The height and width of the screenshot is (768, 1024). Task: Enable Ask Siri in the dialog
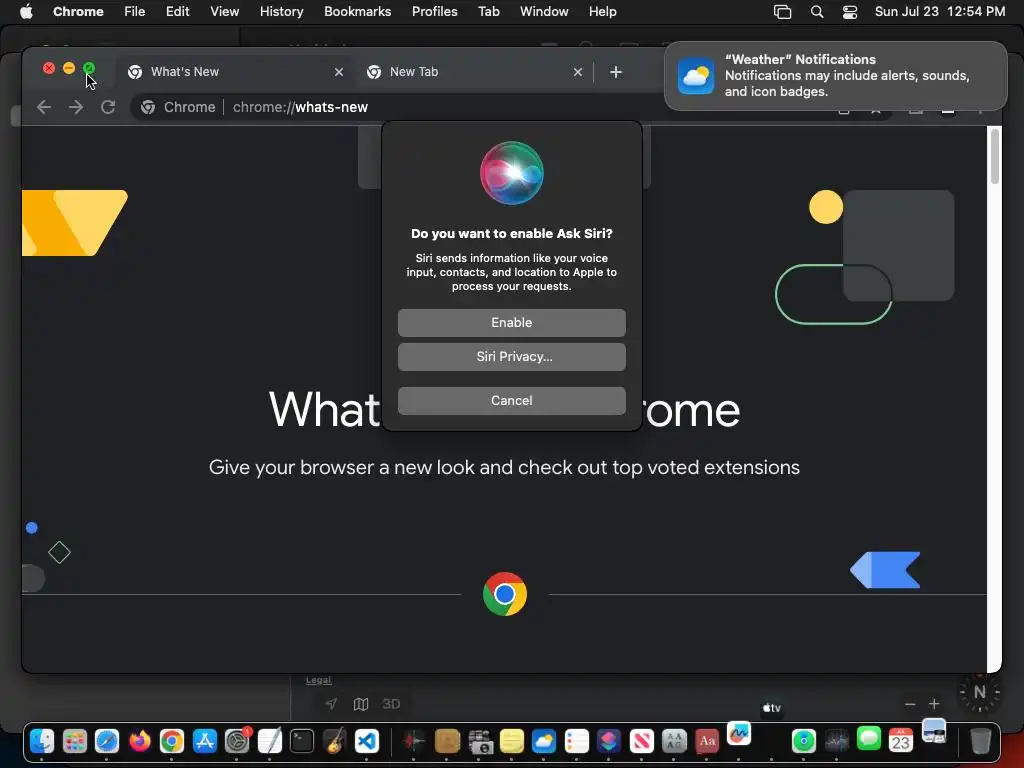pos(511,323)
